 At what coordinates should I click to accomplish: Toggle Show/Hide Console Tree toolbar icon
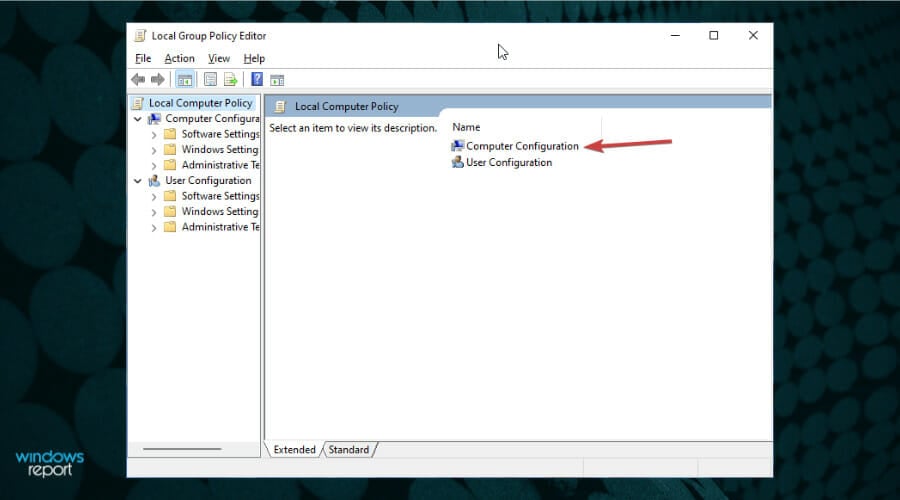coord(185,80)
